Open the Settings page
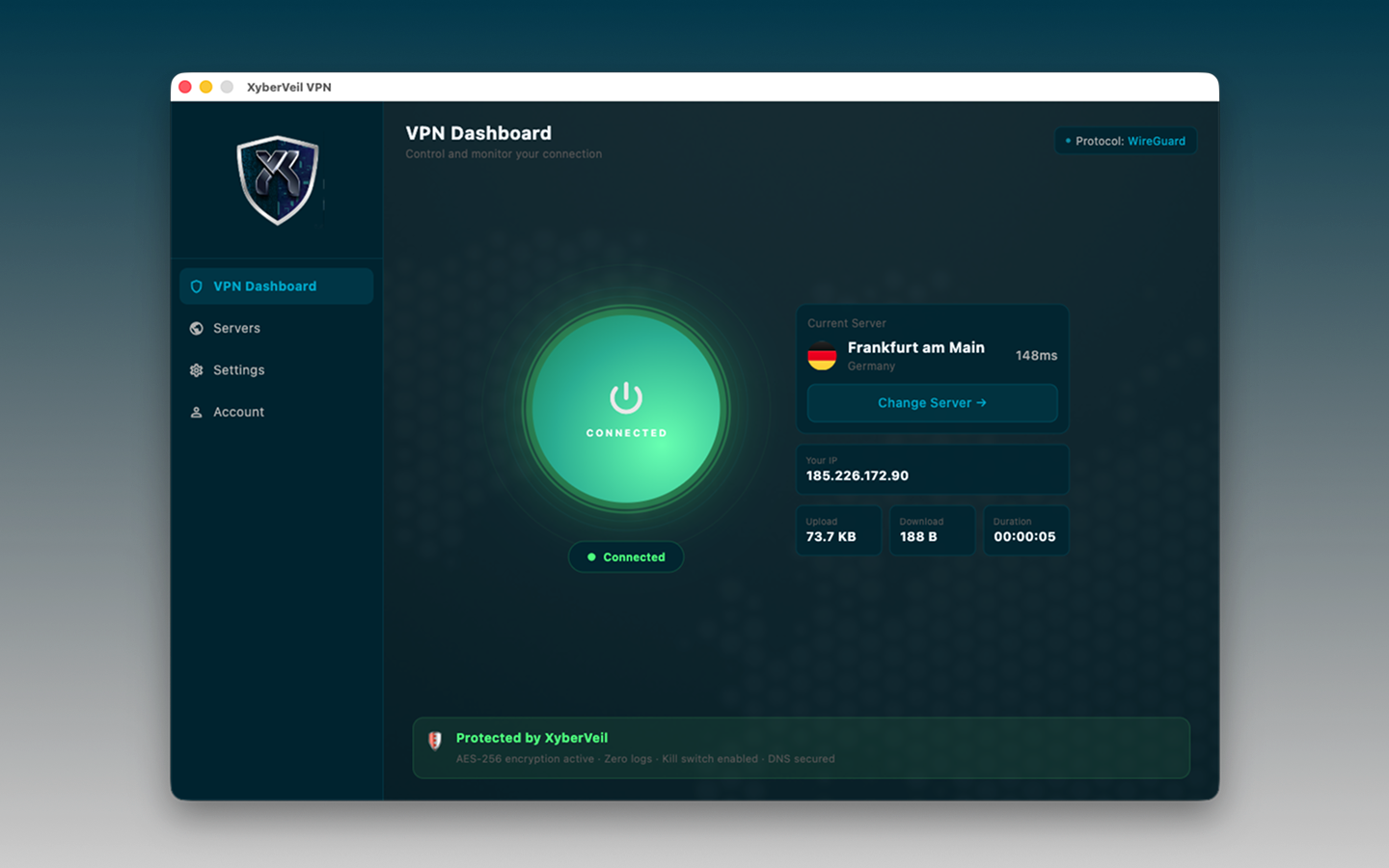The height and width of the screenshot is (868, 1389). pyautogui.click(x=276, y=370)
